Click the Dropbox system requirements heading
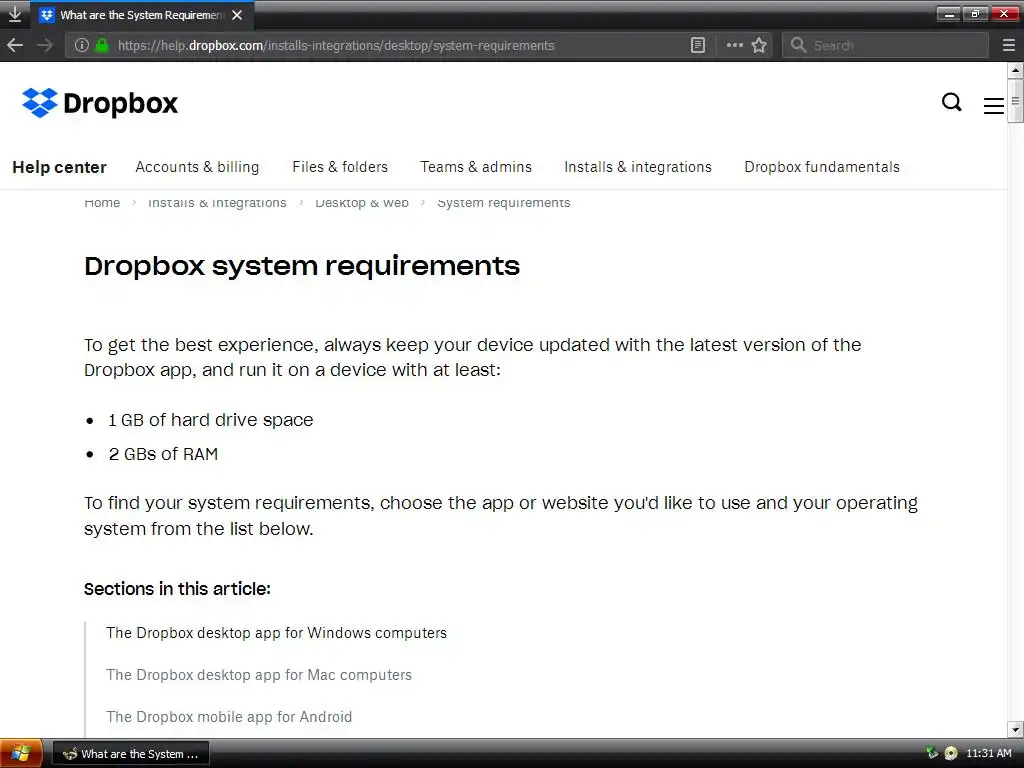 302,266
